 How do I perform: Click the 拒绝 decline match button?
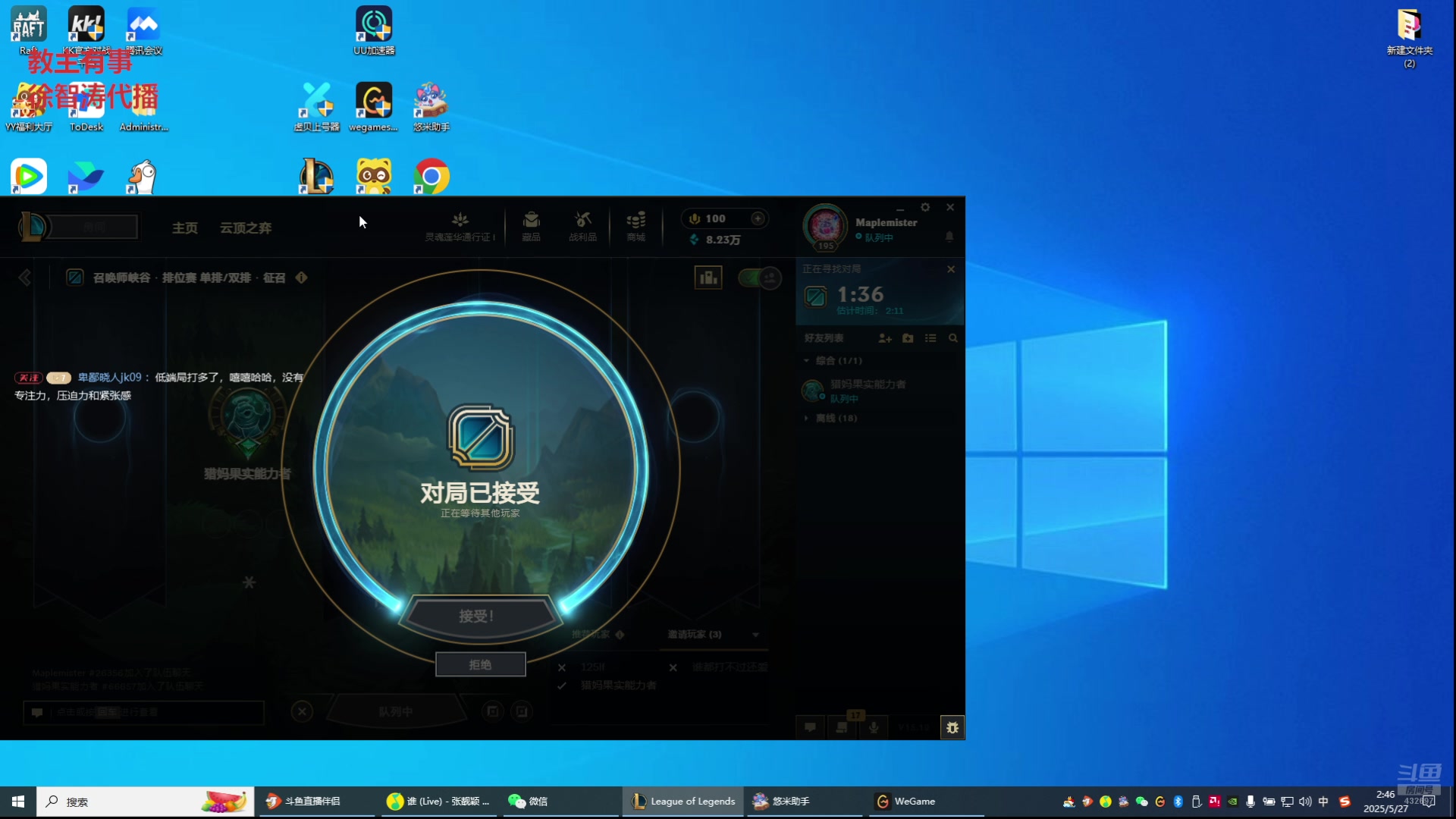(x=480, y=664)
